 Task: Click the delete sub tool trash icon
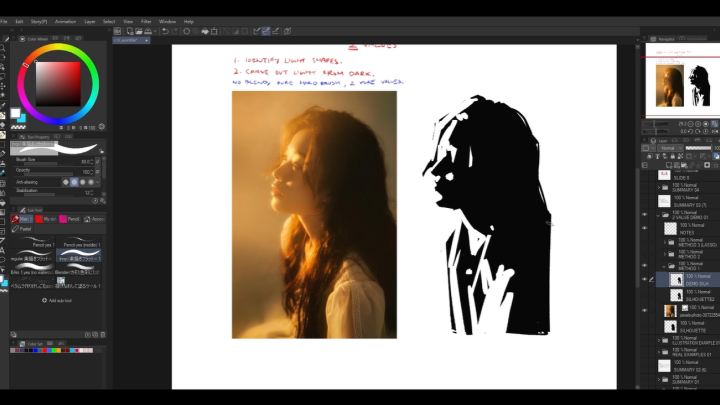coord(103,335)
